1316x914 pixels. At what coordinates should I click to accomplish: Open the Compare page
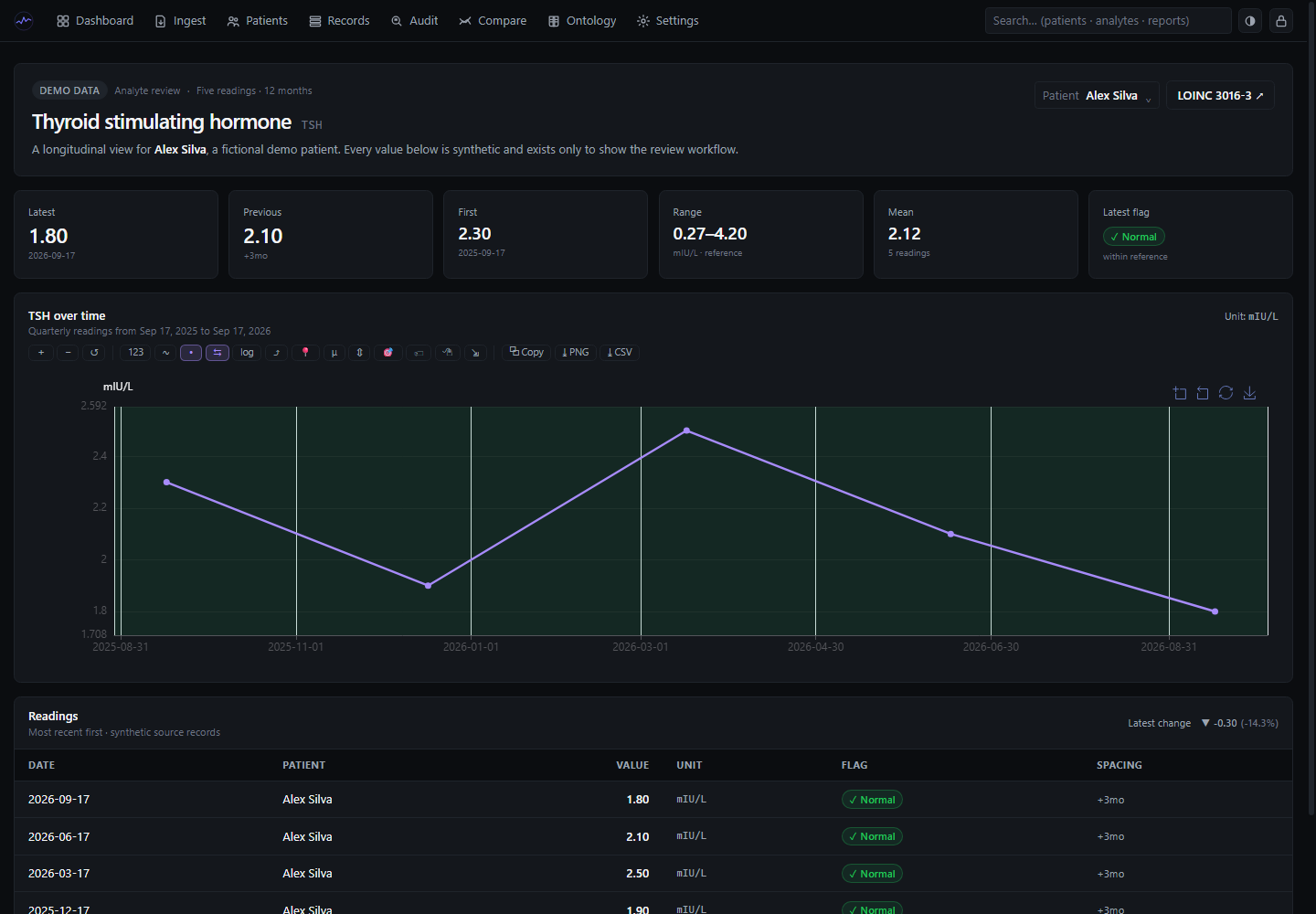pyautogui.click(x=493, y=21)
